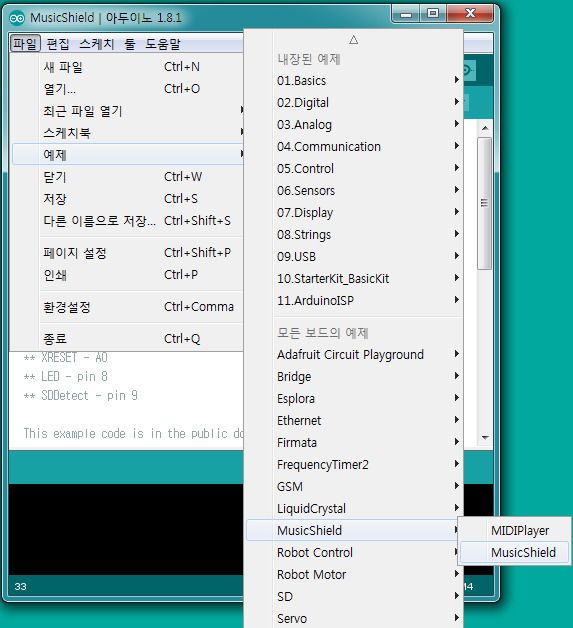The width and height of the screenshot is (573, 628).
Task: Choose 종료 to quit
Action: click(128, 339)
